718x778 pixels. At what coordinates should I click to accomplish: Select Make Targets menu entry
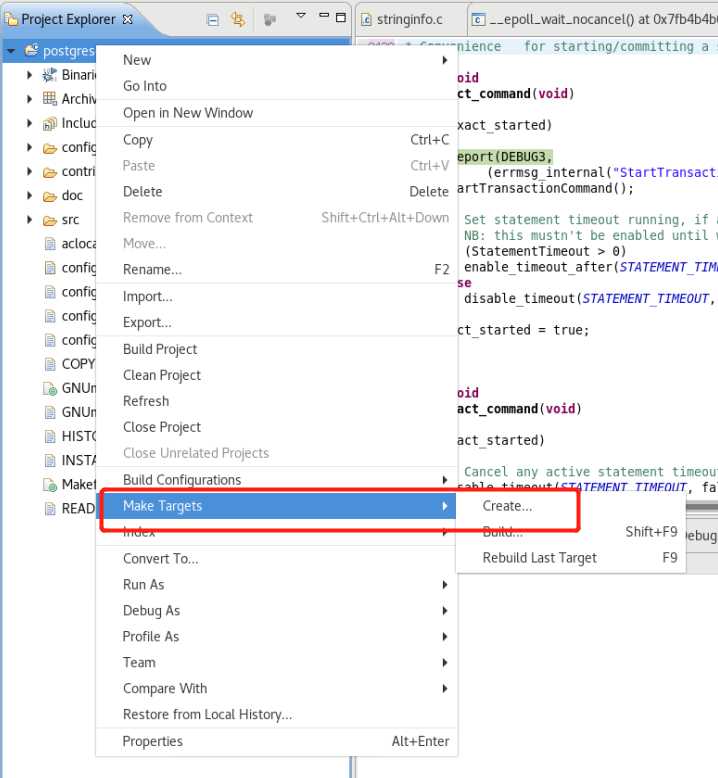pyautogui.click(x=276, y=506)
